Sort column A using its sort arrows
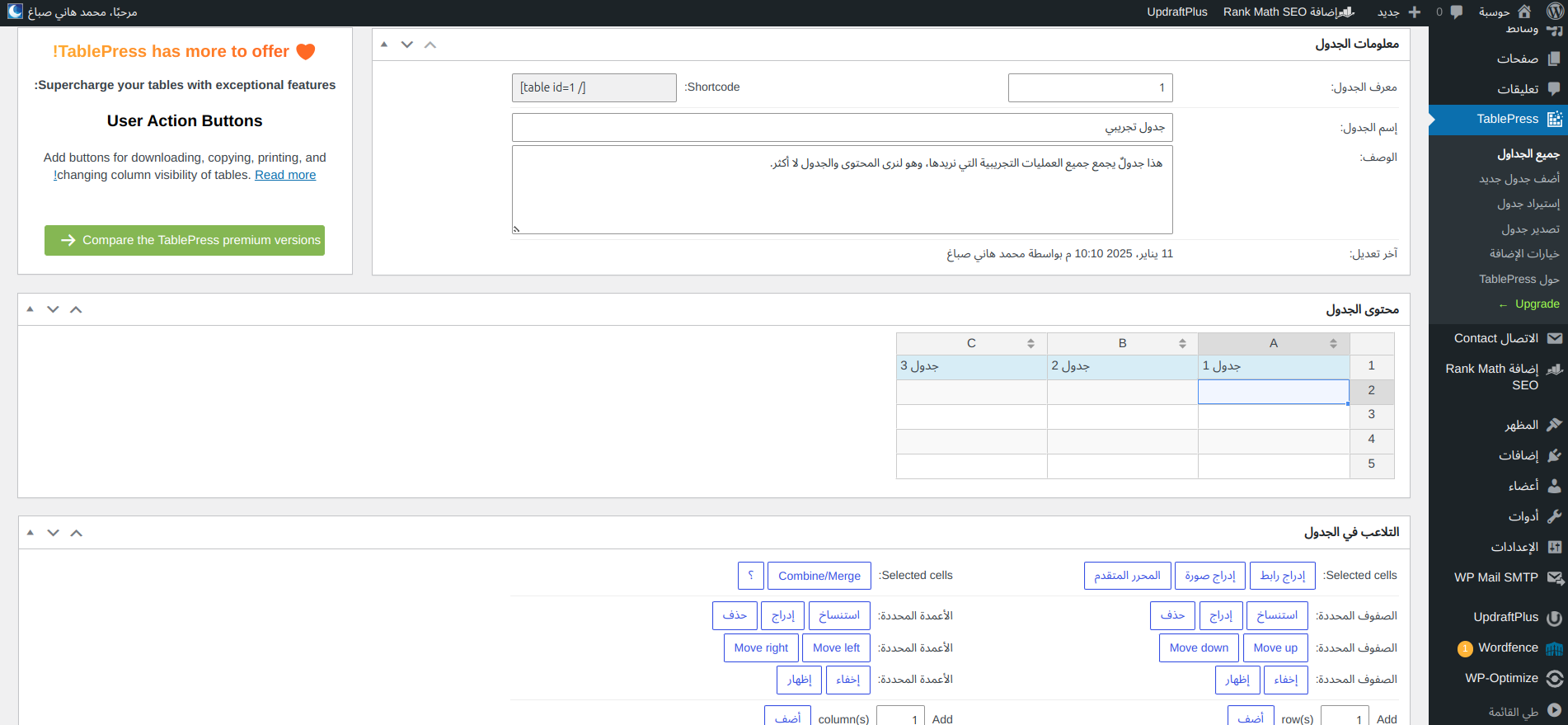The width and height of the screenshot is (1568, 725). pyautogui.click(x=1333, y=344)
